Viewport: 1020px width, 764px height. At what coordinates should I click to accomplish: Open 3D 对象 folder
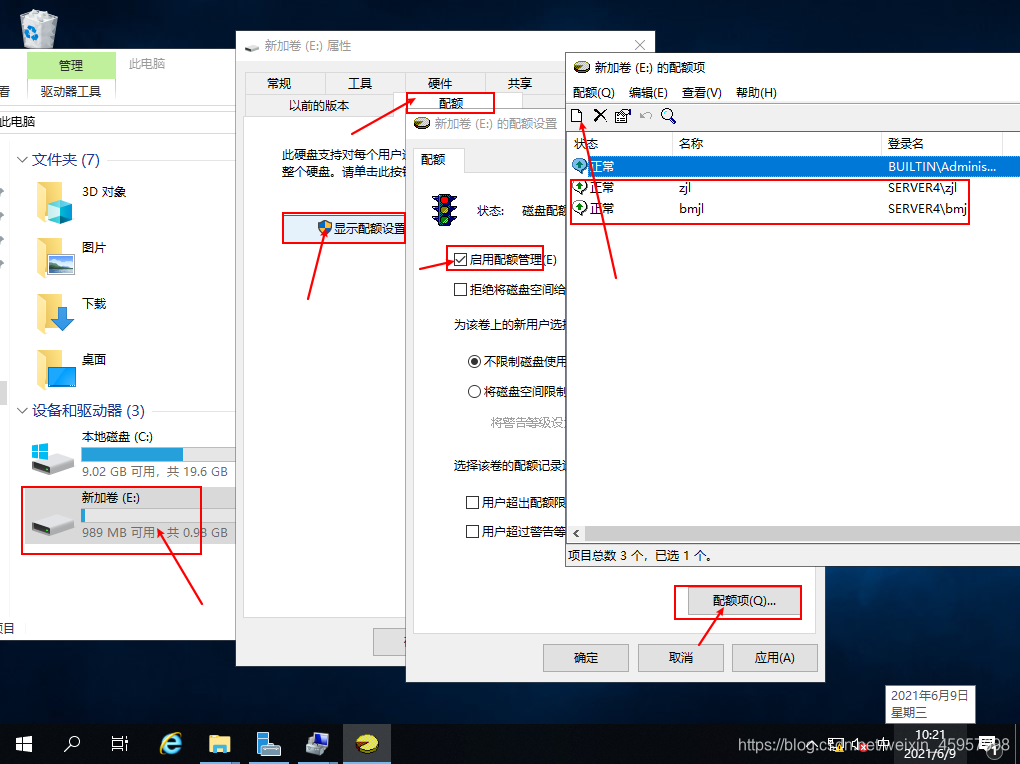[x=82, y=201]
